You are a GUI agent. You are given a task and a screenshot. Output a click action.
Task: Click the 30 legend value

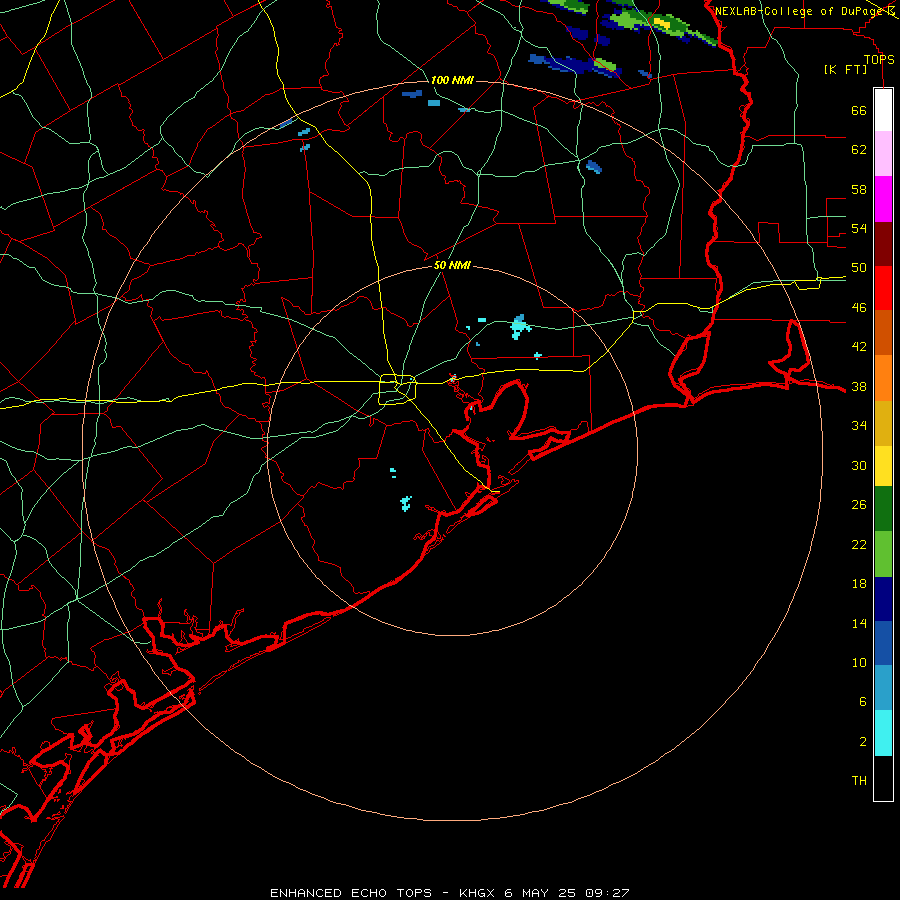coord(859,465)
